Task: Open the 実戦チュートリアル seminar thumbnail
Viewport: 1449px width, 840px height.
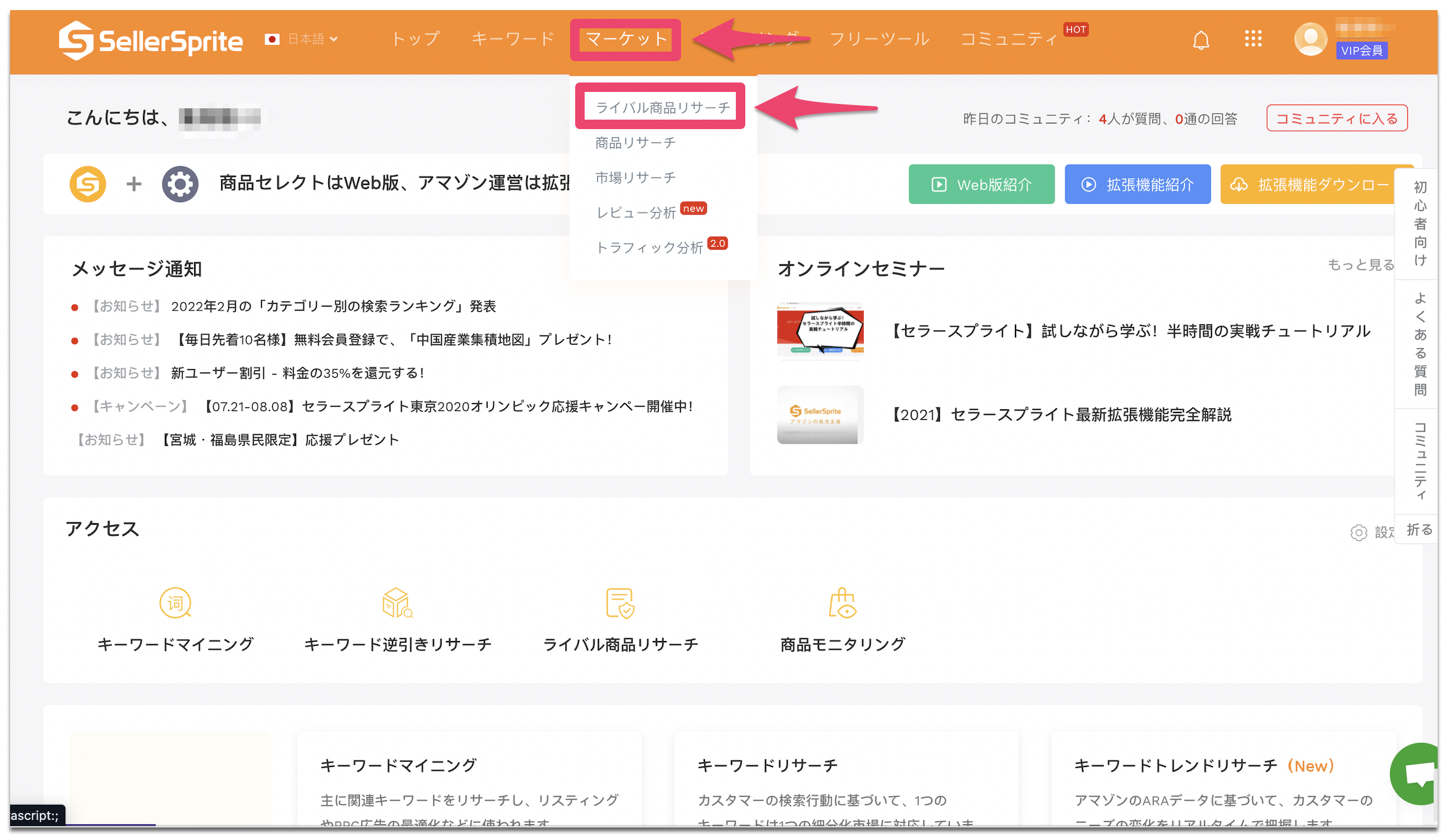Action: click(x=820, y=331)
